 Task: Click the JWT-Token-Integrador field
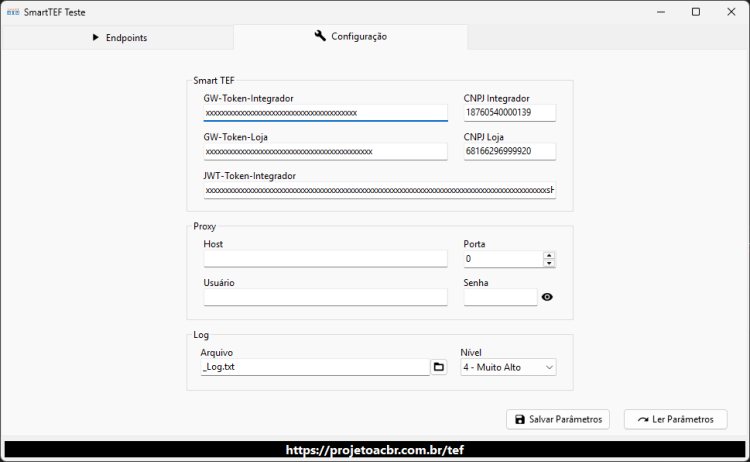[x=379, y=190]
